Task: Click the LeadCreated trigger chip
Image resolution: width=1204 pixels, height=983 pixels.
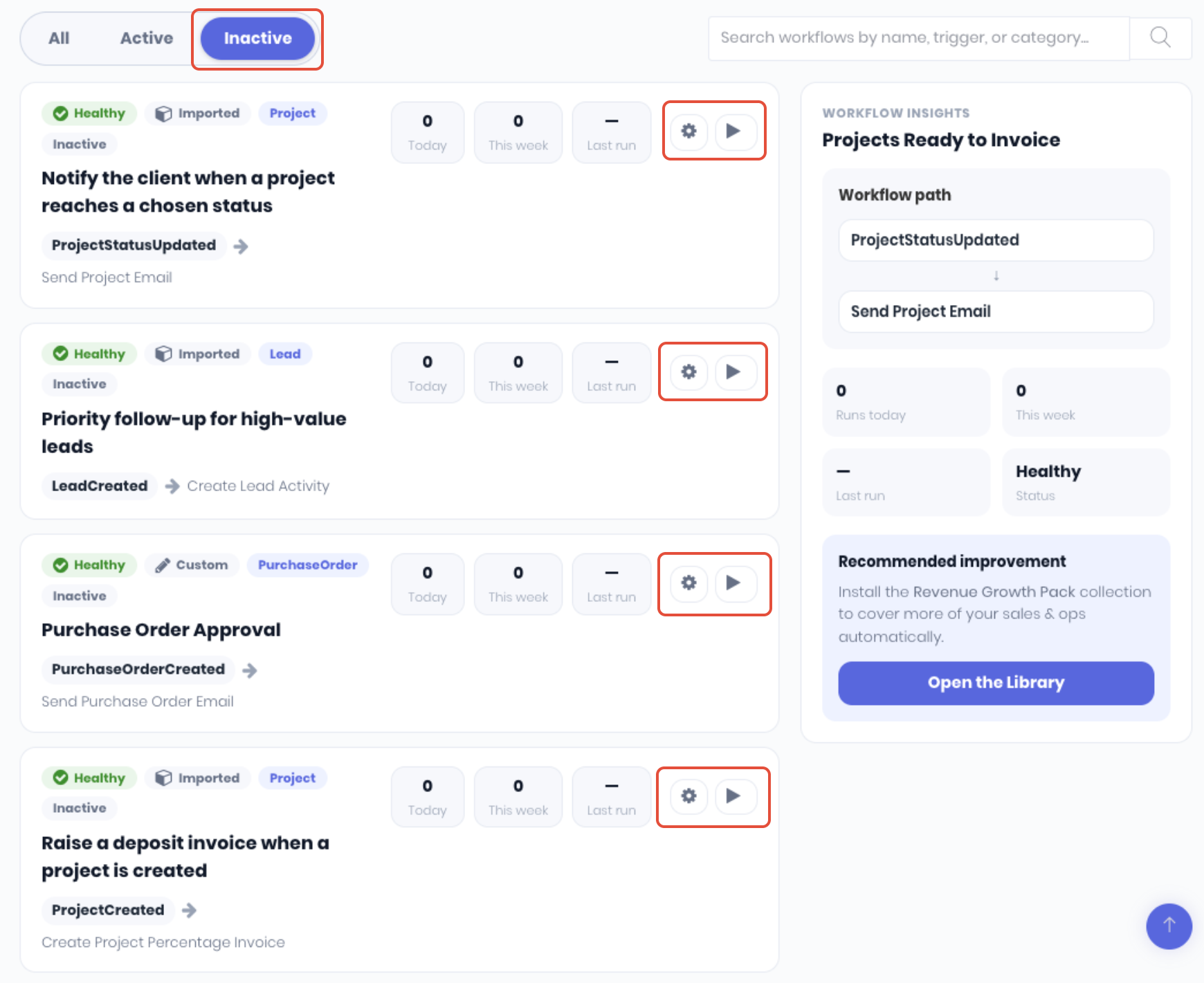Action: (100, 486)
